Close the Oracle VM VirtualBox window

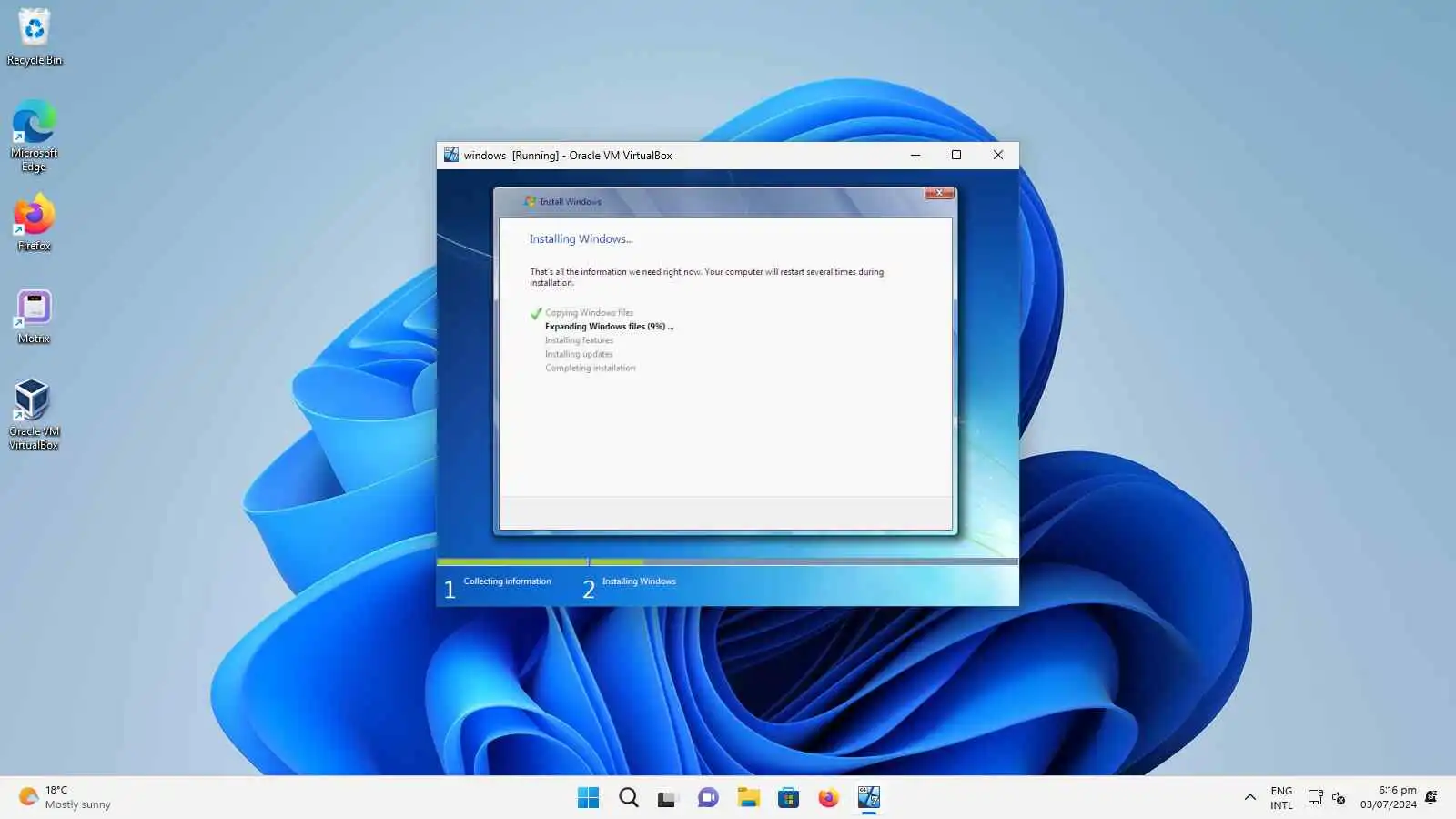(x=998, y=155)
